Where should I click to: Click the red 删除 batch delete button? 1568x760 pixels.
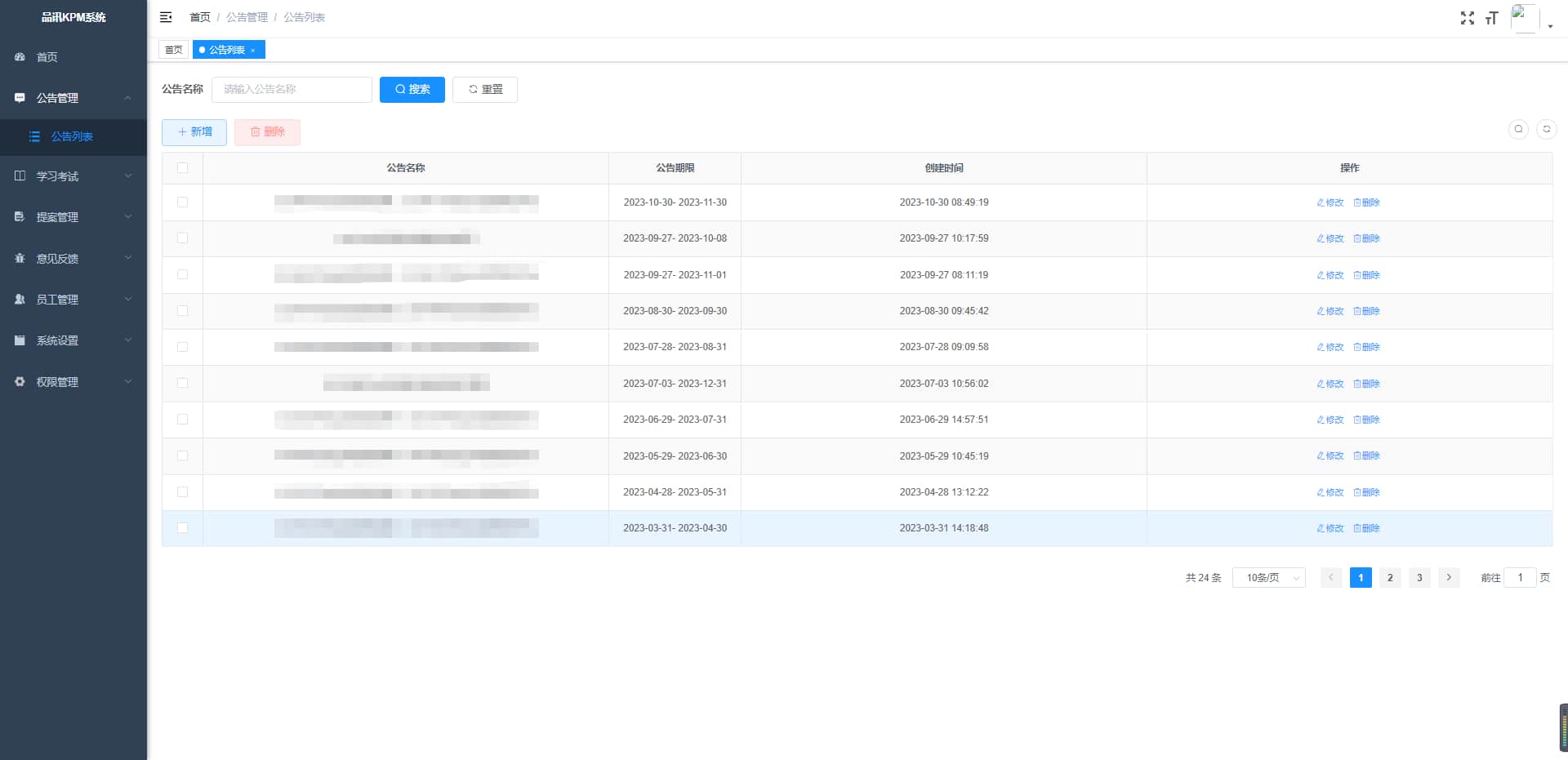click(267, 132)
